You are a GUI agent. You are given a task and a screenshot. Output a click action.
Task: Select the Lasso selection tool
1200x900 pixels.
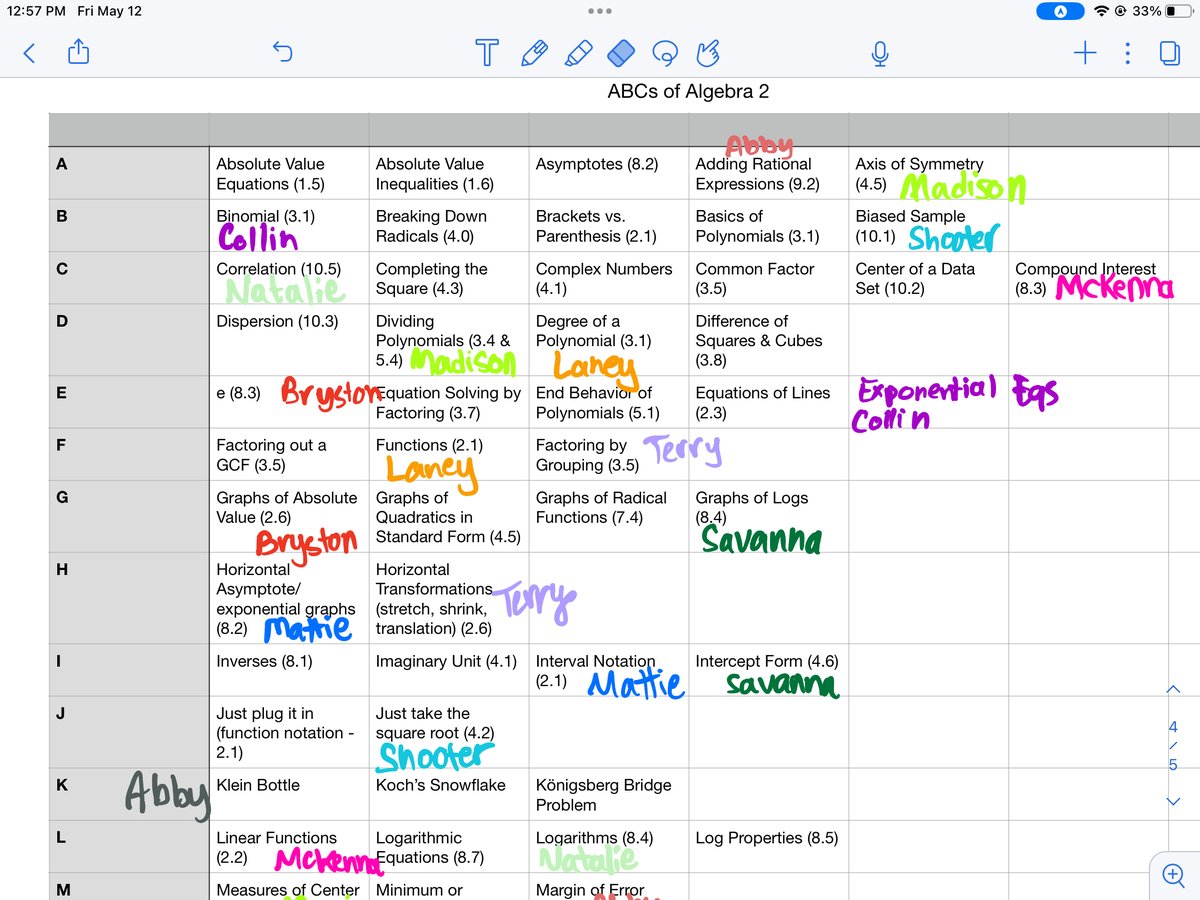(664, 52)
